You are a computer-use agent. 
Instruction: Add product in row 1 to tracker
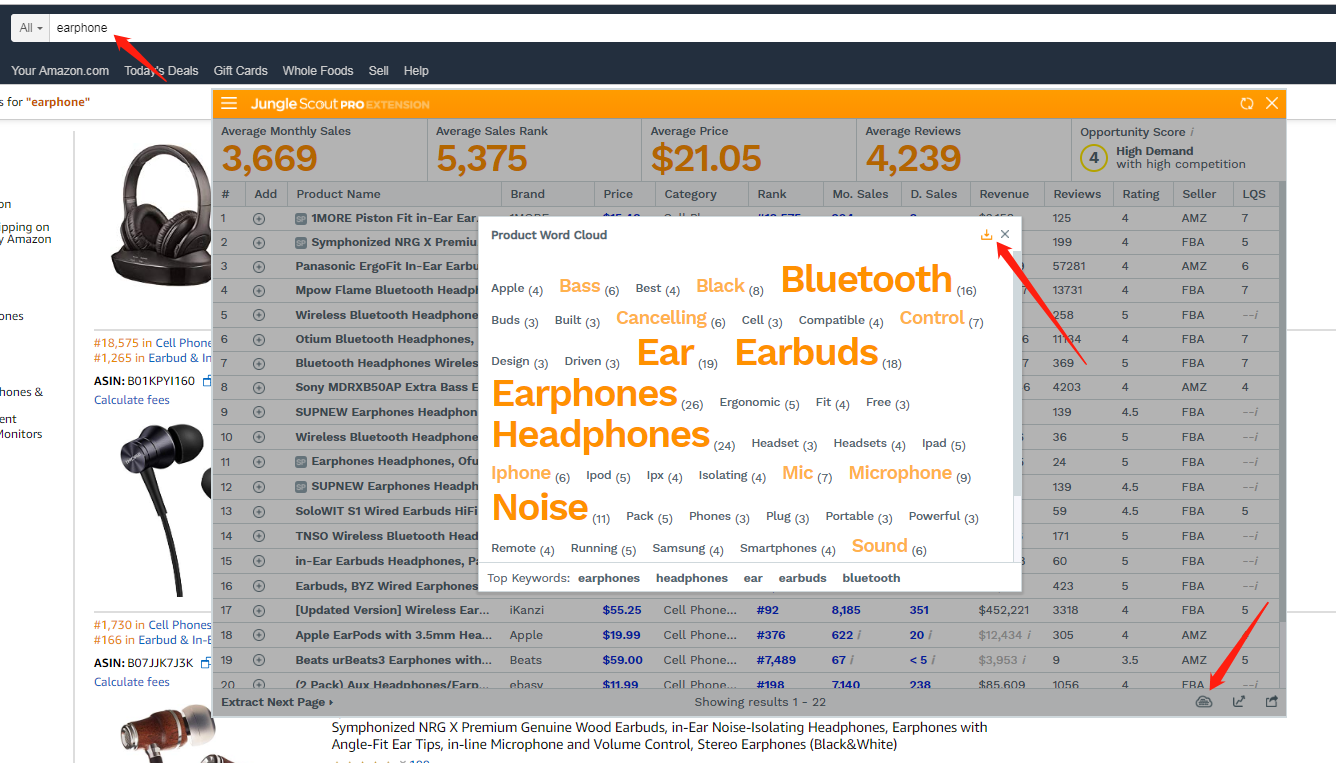click(x=259, y=218)
